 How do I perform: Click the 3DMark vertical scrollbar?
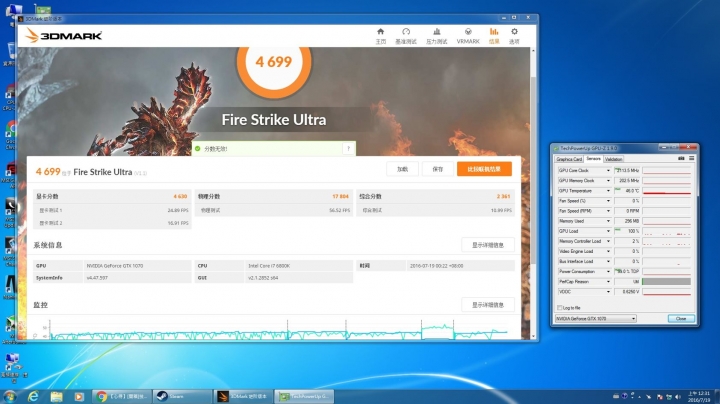click(533, 193)
